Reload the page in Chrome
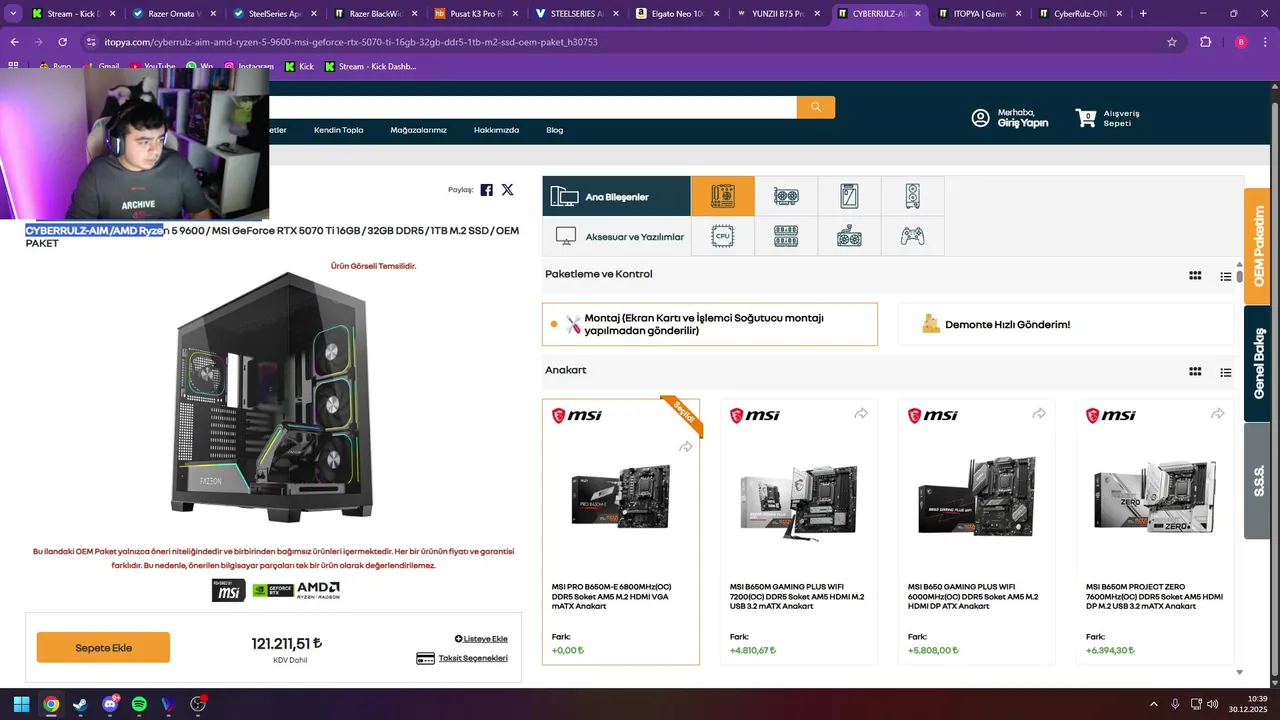Viewport: 1280px width, 720px height. pos(62,42)
